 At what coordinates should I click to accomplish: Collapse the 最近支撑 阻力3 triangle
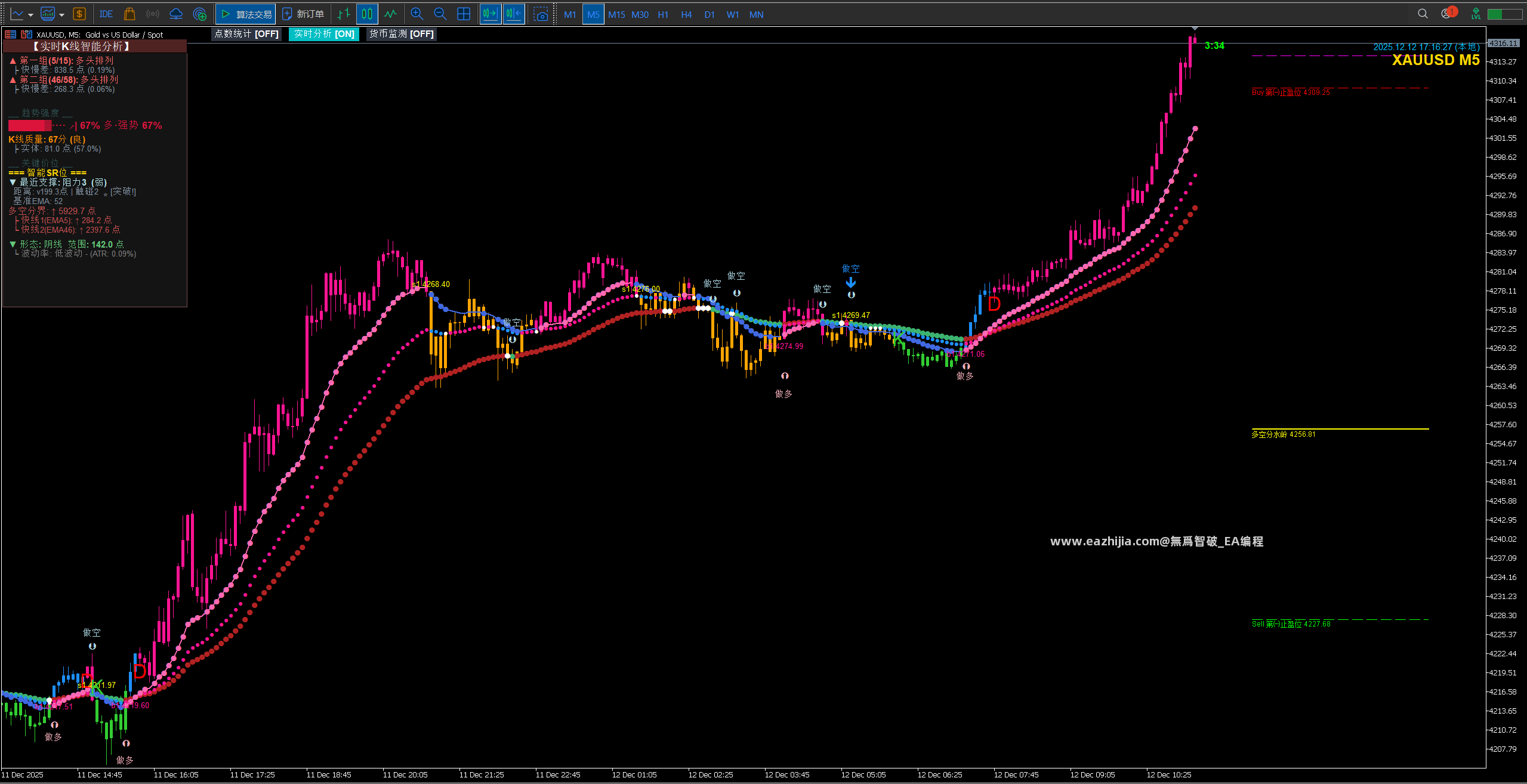pyautogui.click(x=13, y=182)
